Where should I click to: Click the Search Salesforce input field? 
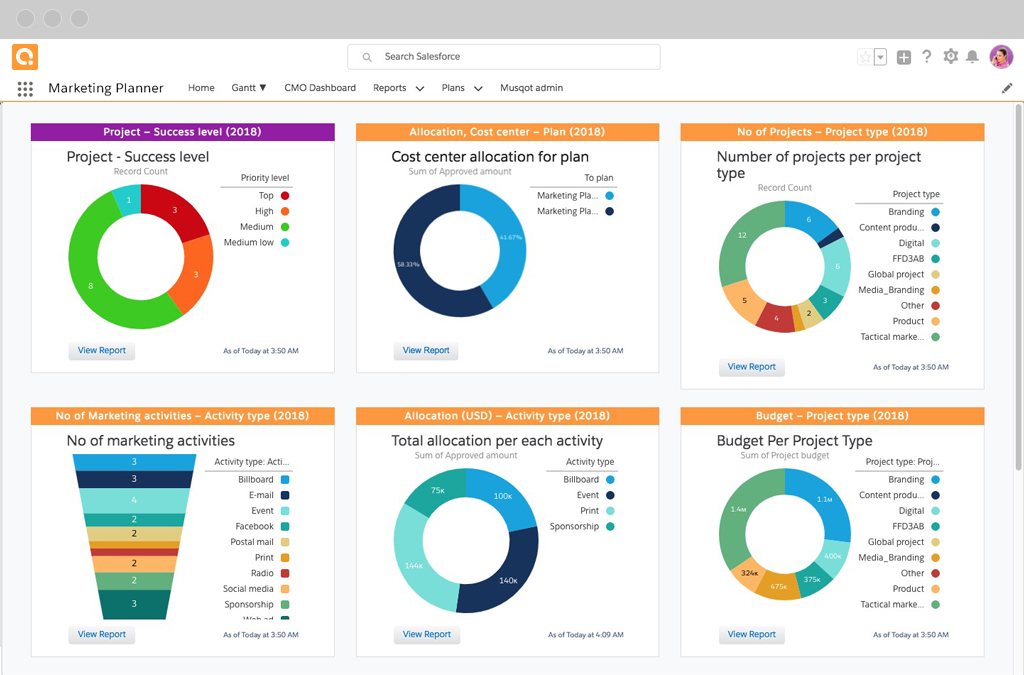pyautogui.click(x=503, y=56)
